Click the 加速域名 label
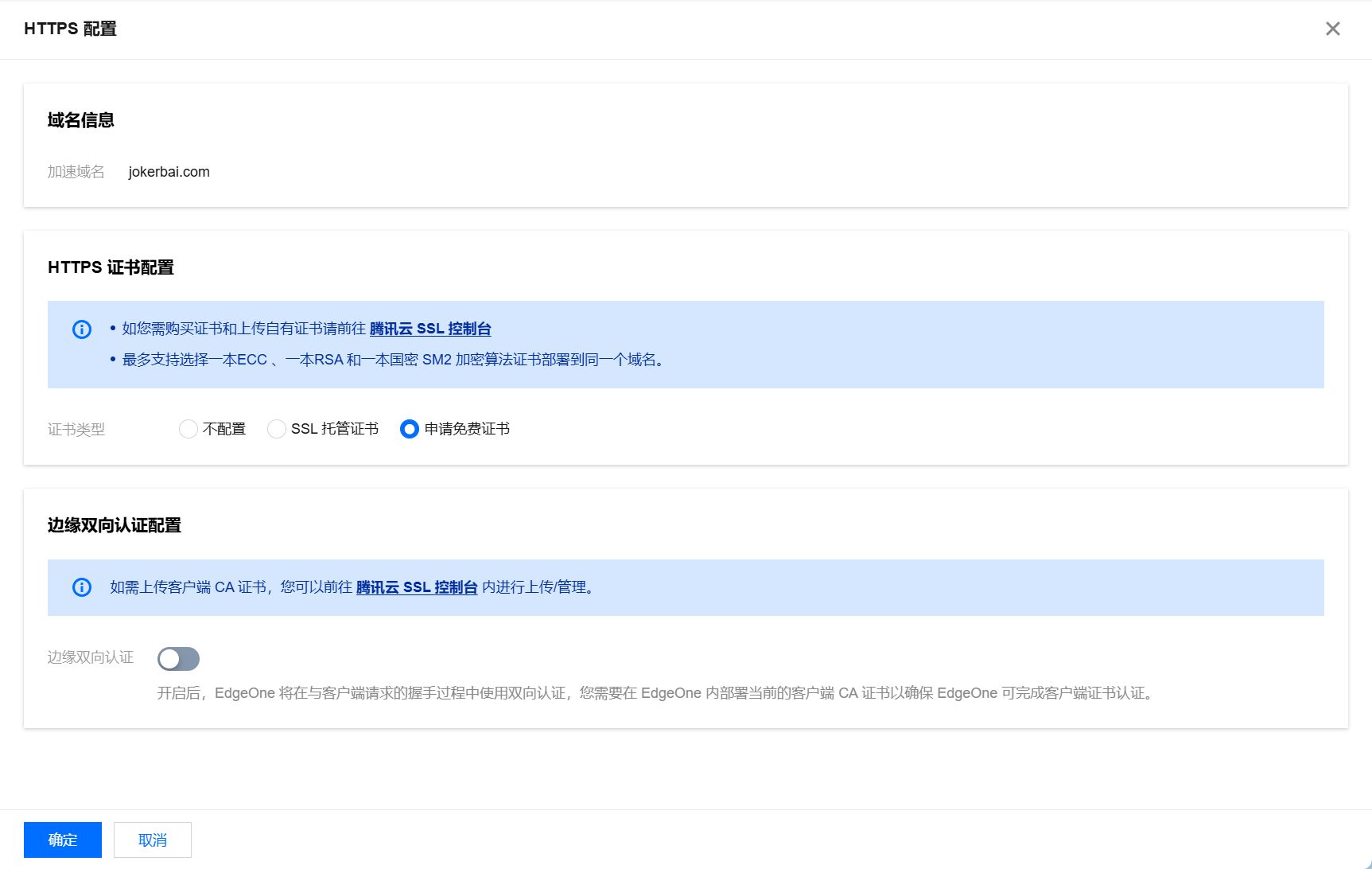 pyautogui.click(x=76, y=172)
